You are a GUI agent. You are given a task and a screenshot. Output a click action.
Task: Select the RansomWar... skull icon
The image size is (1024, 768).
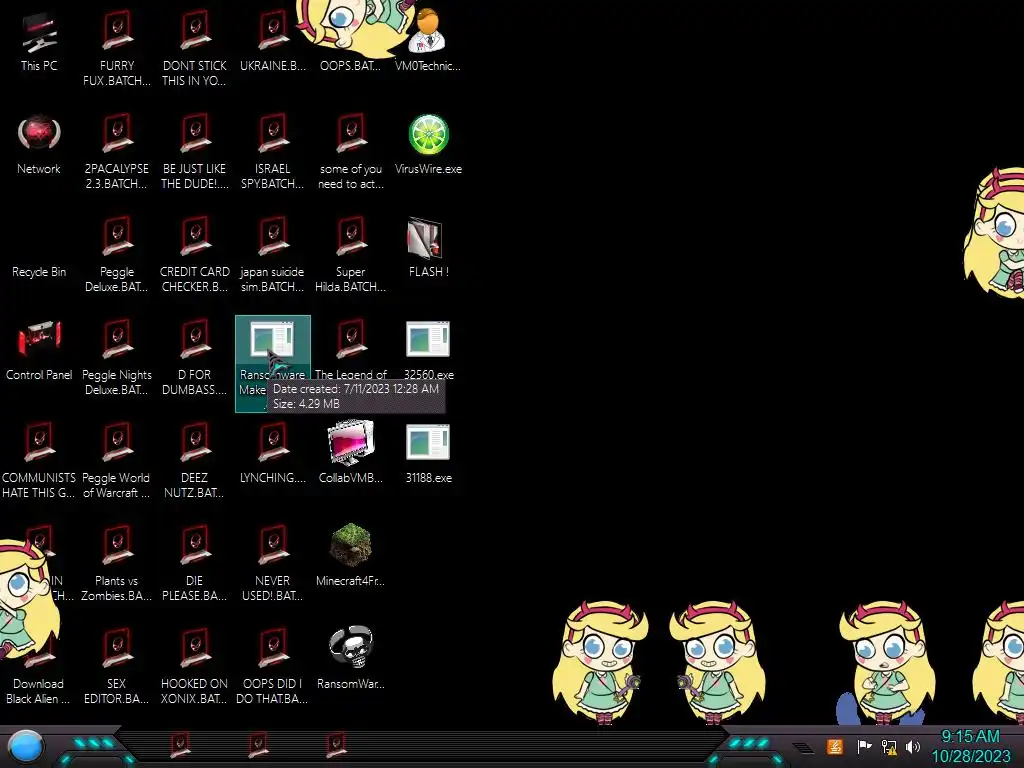pos(351,648)
